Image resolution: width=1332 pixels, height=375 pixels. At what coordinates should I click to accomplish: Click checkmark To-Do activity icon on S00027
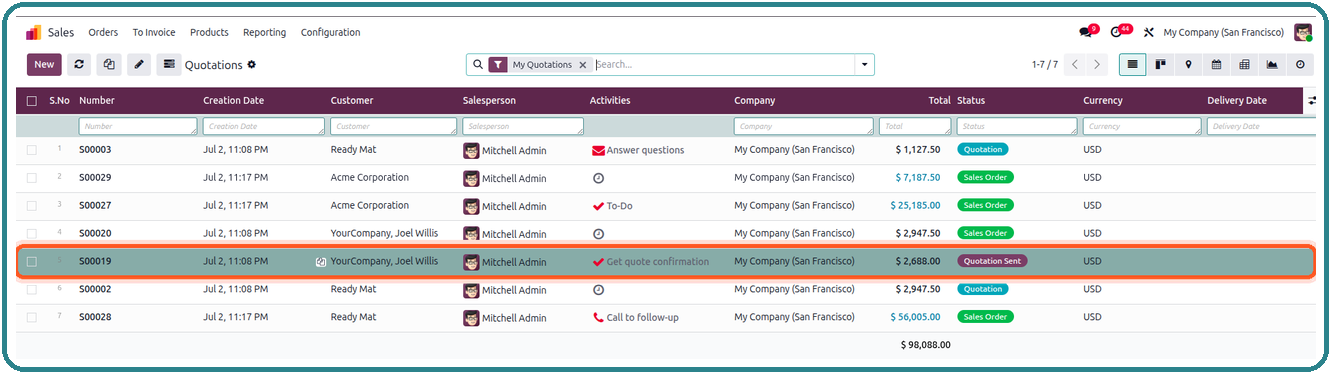point(598,206)
